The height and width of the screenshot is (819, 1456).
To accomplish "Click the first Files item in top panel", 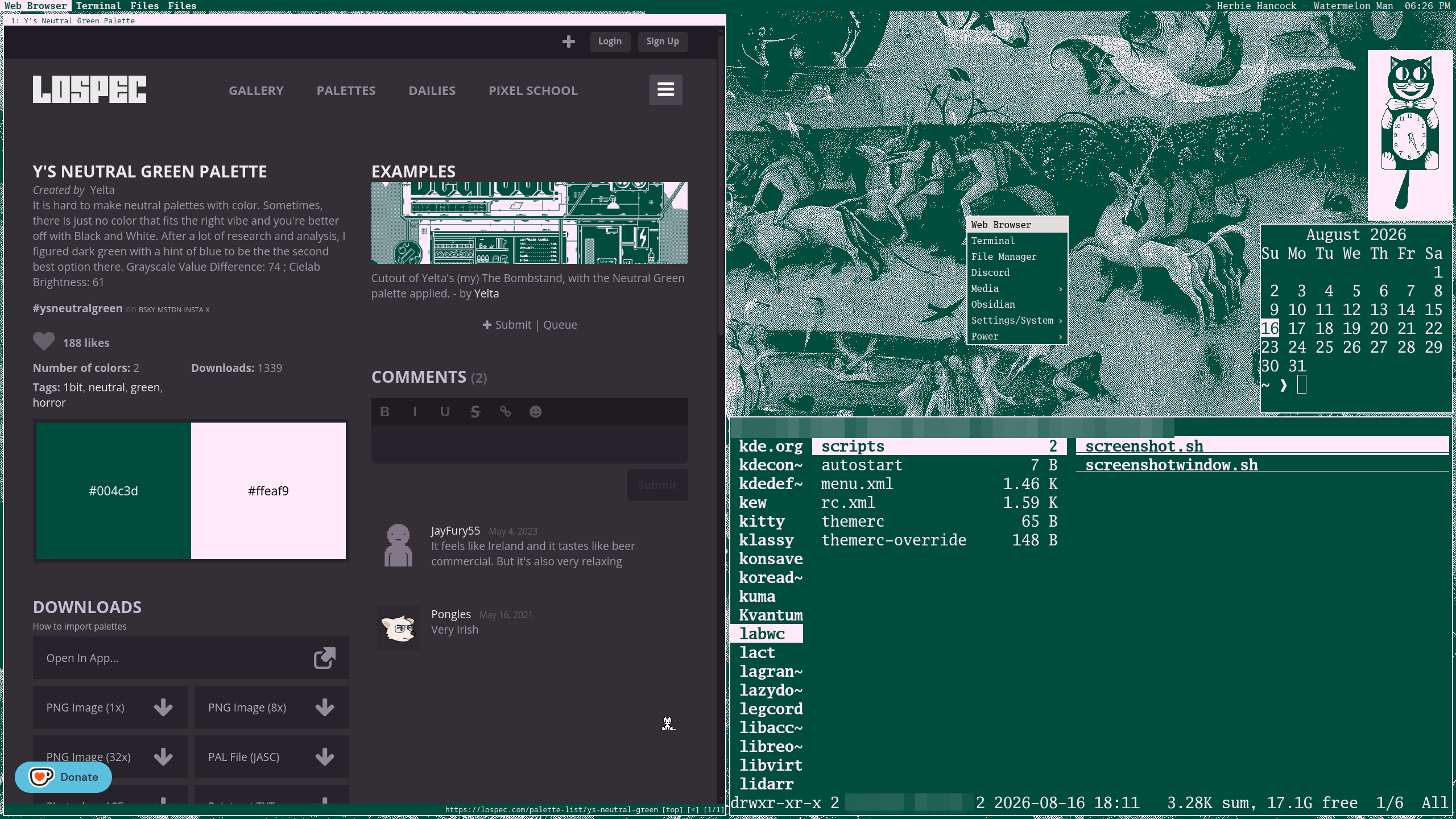I will tap(144, 6).
